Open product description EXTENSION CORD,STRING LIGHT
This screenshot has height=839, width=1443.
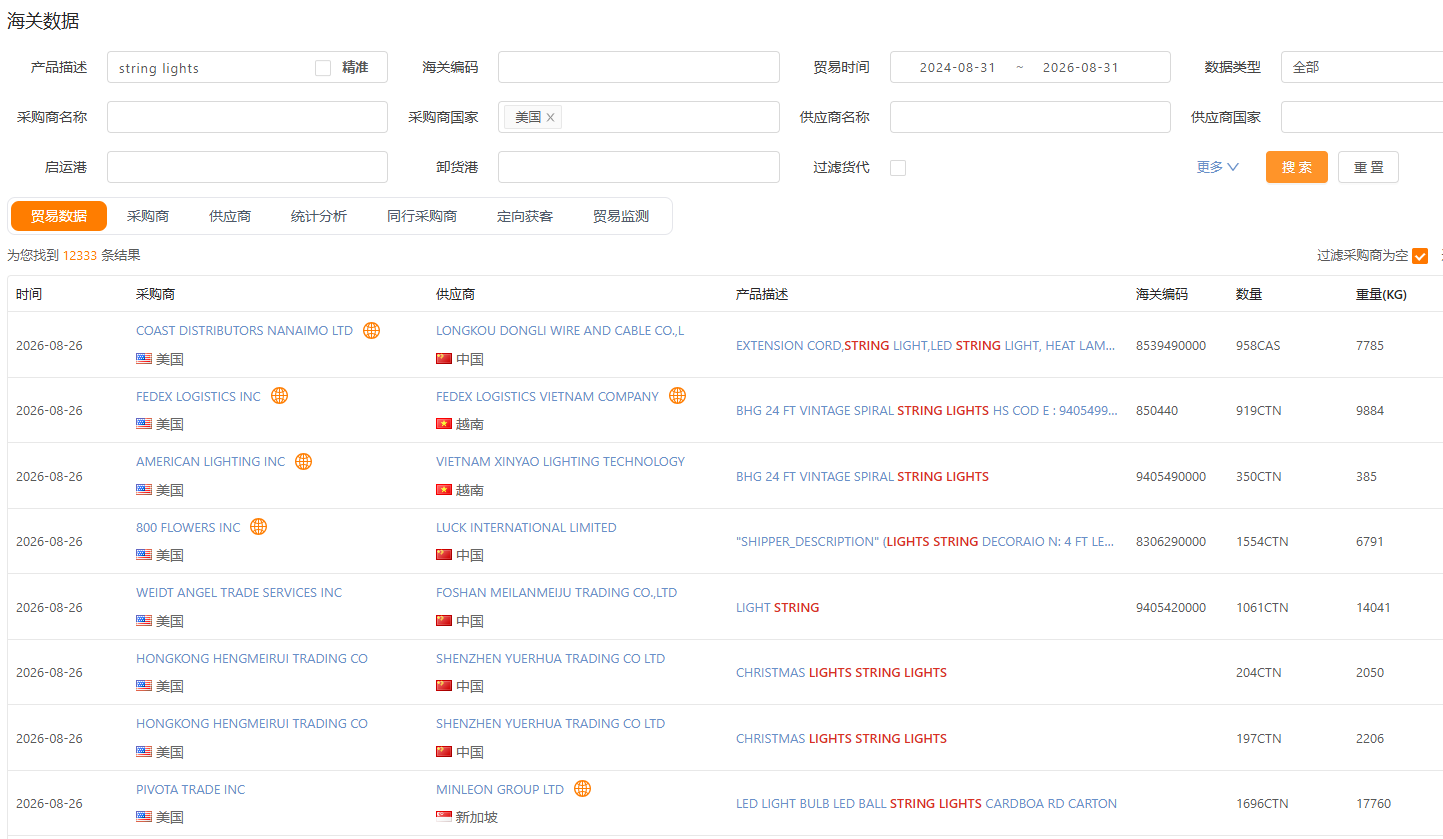(x=926, y=345)
